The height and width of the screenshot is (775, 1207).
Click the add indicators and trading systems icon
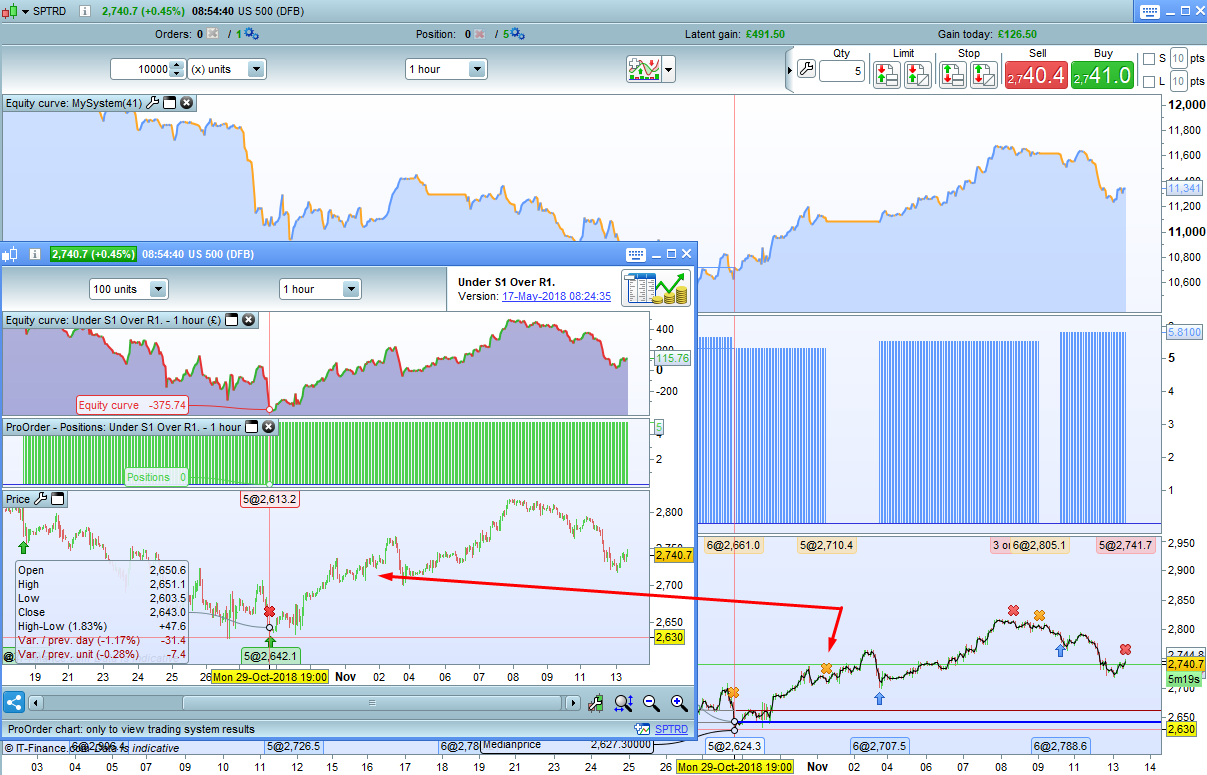tap(643, 69)
